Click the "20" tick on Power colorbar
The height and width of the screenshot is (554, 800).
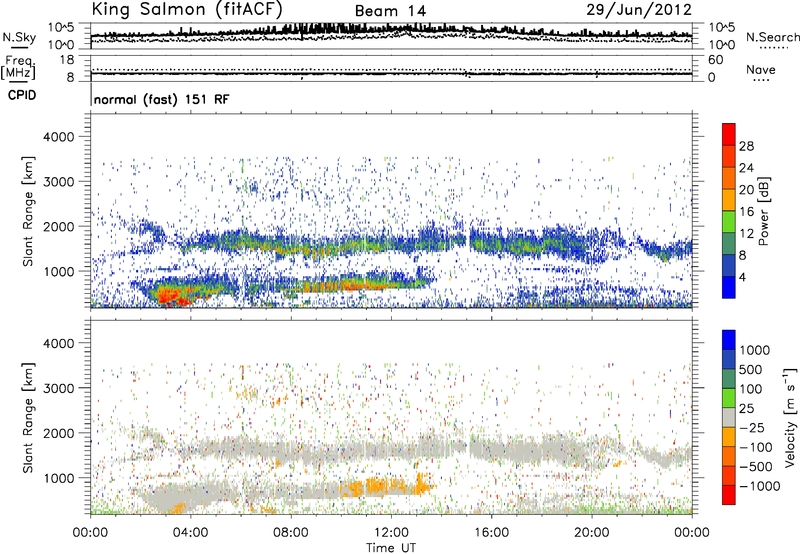(x=746, y=190)
